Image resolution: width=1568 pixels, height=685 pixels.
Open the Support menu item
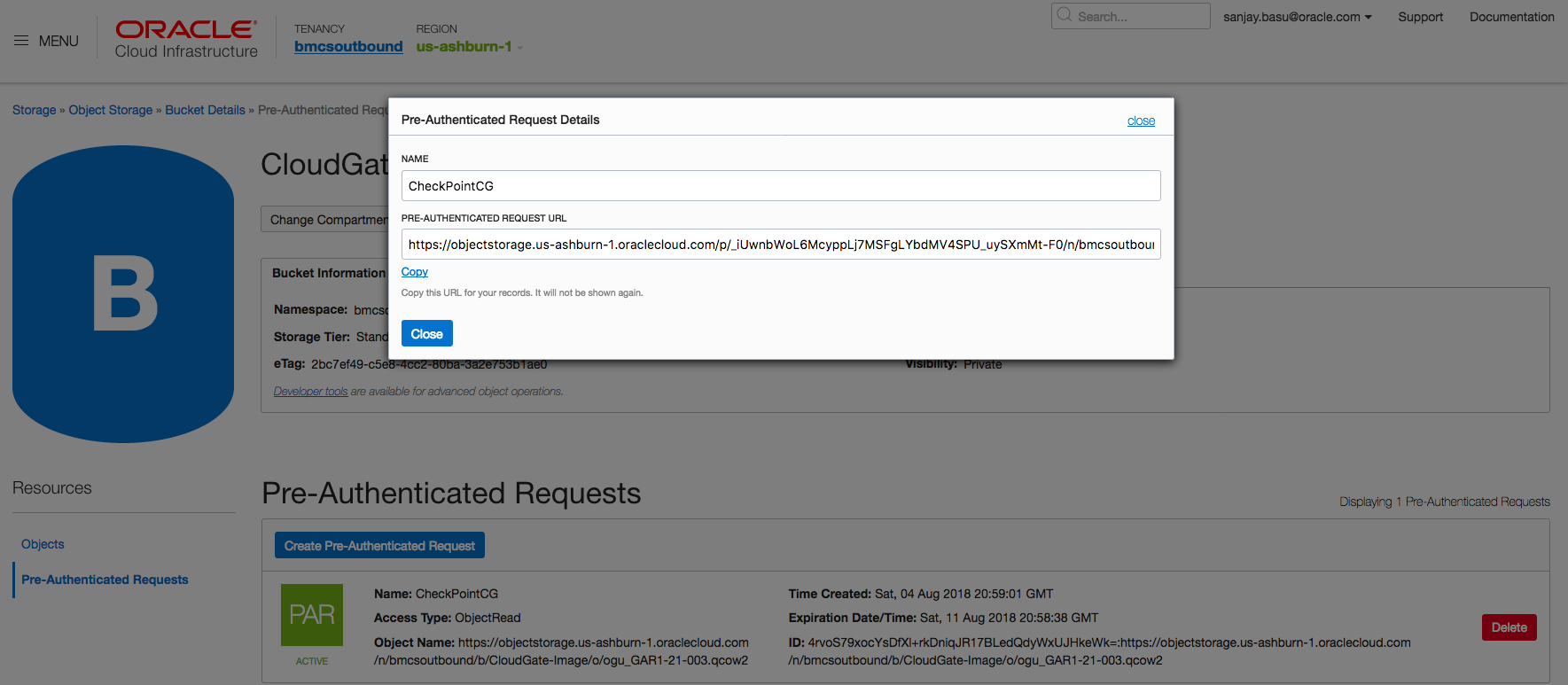click(1420, 17)
